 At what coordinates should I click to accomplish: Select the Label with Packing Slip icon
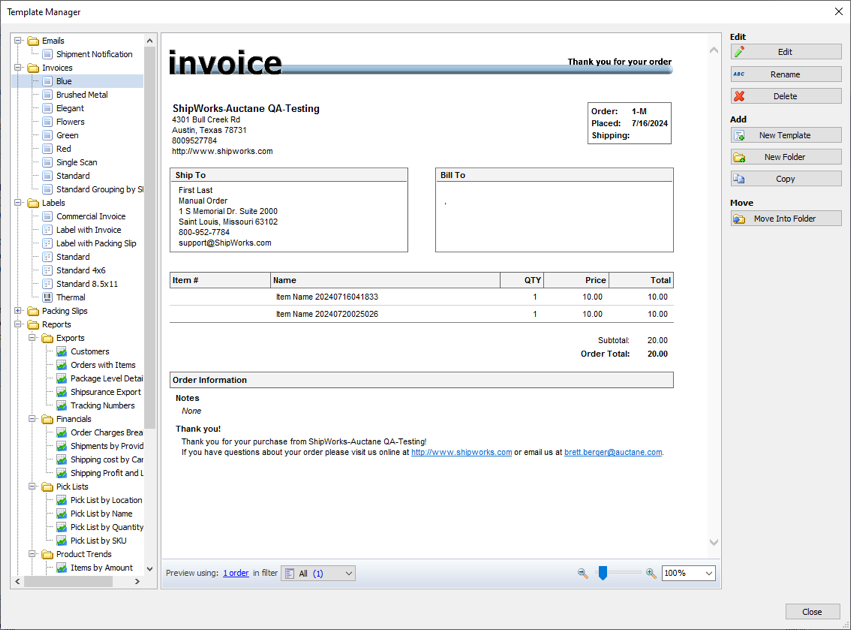(48, 244)
